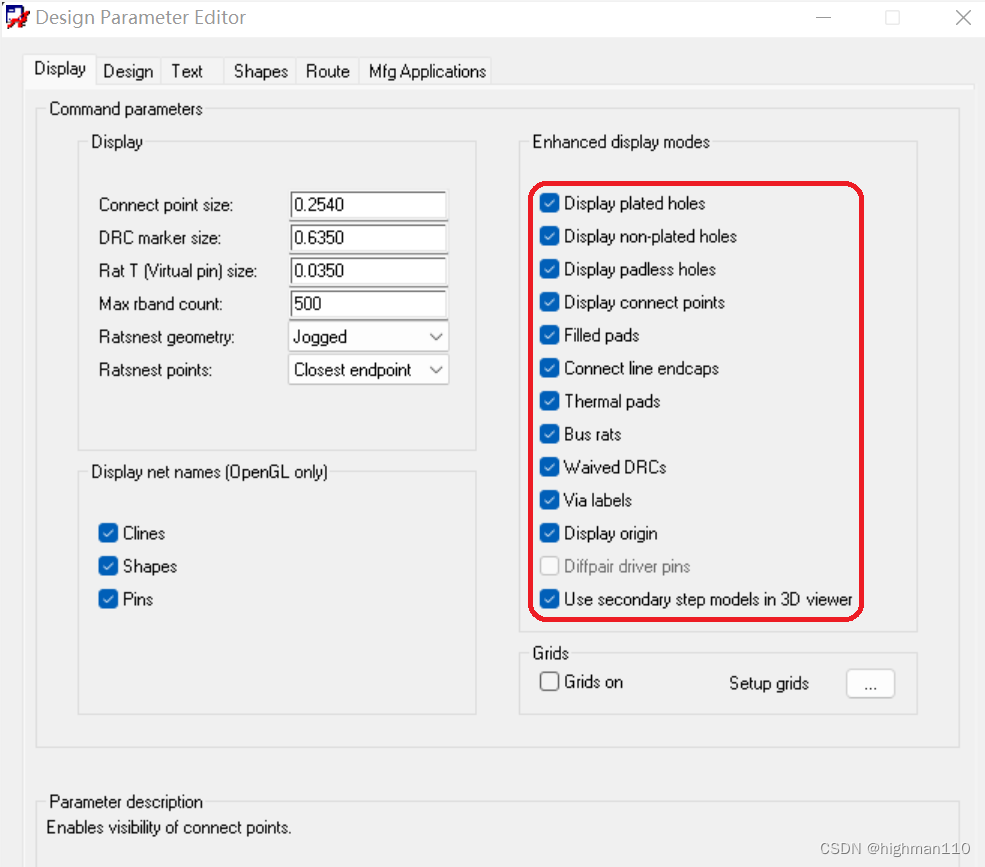985x867 pixels.
Task: Click the Diffpair driver pins checkbox
Action: pos(549,566)
